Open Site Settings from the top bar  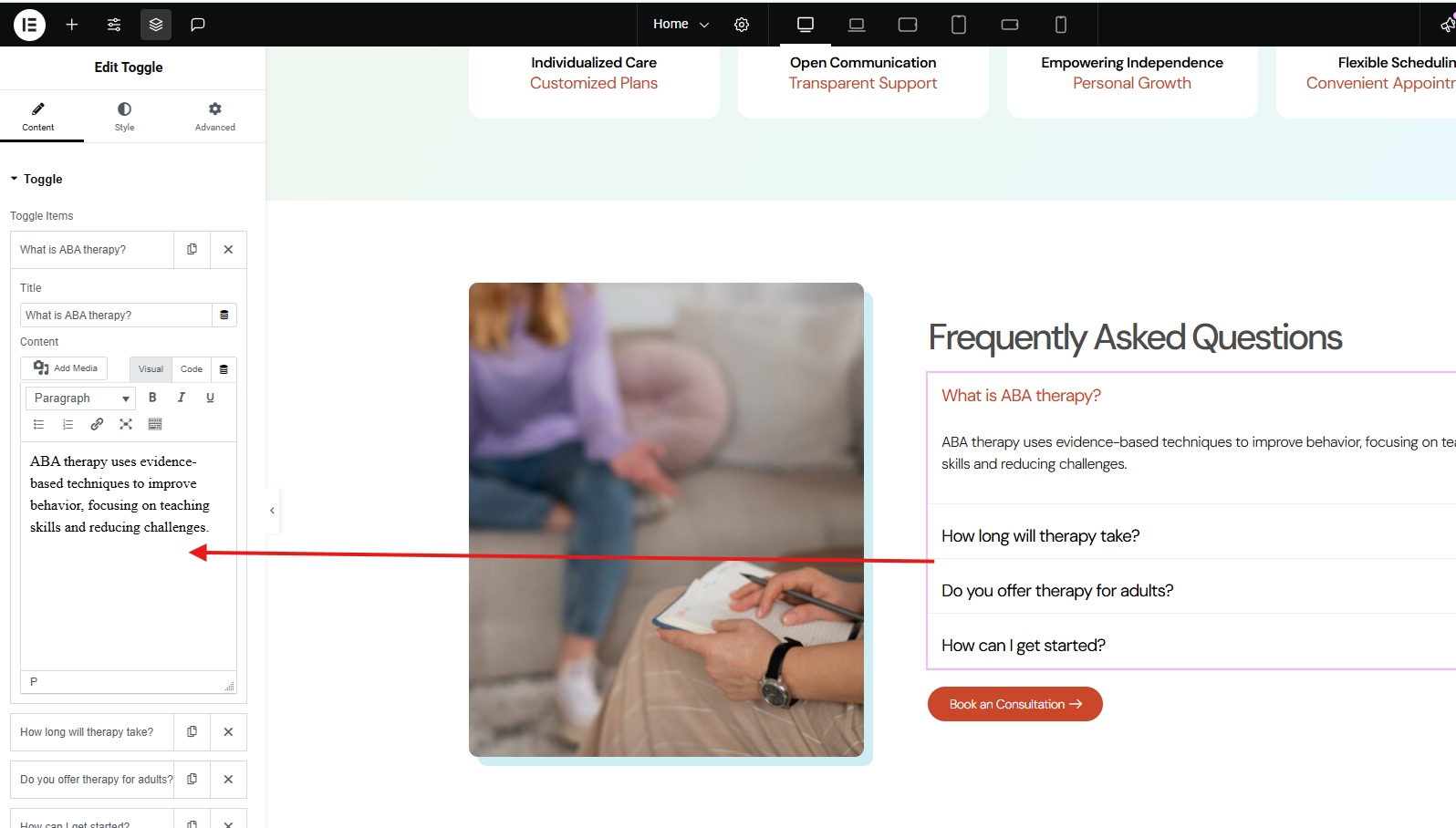[x=114, y=25]
